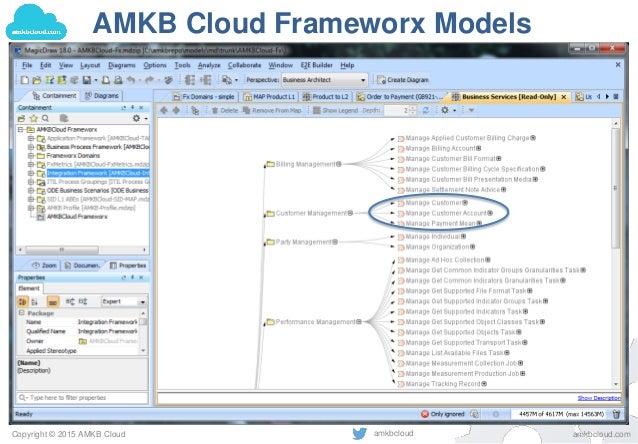Click the star favorites icon in Containment

[x=34, y=118]
